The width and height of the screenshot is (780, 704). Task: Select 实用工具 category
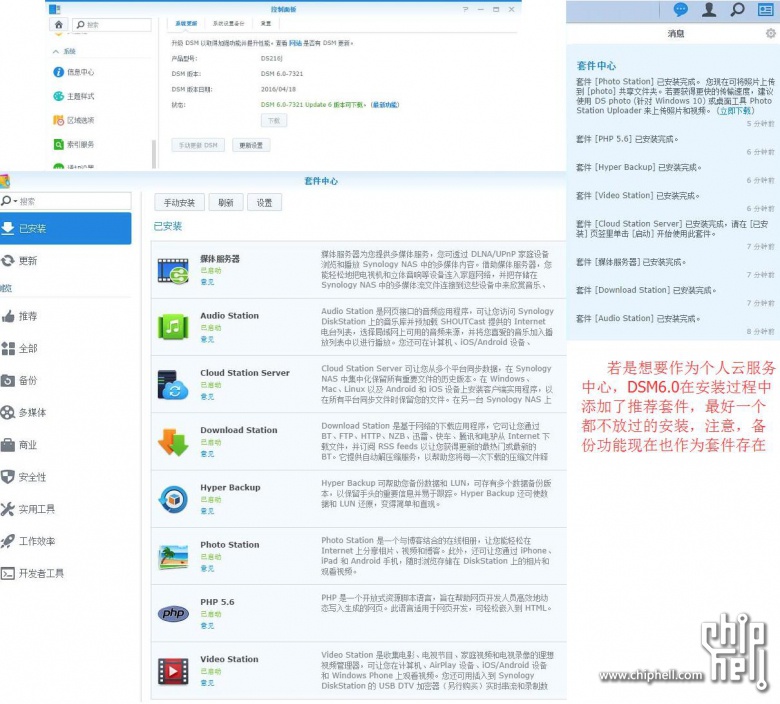(28, 509)
